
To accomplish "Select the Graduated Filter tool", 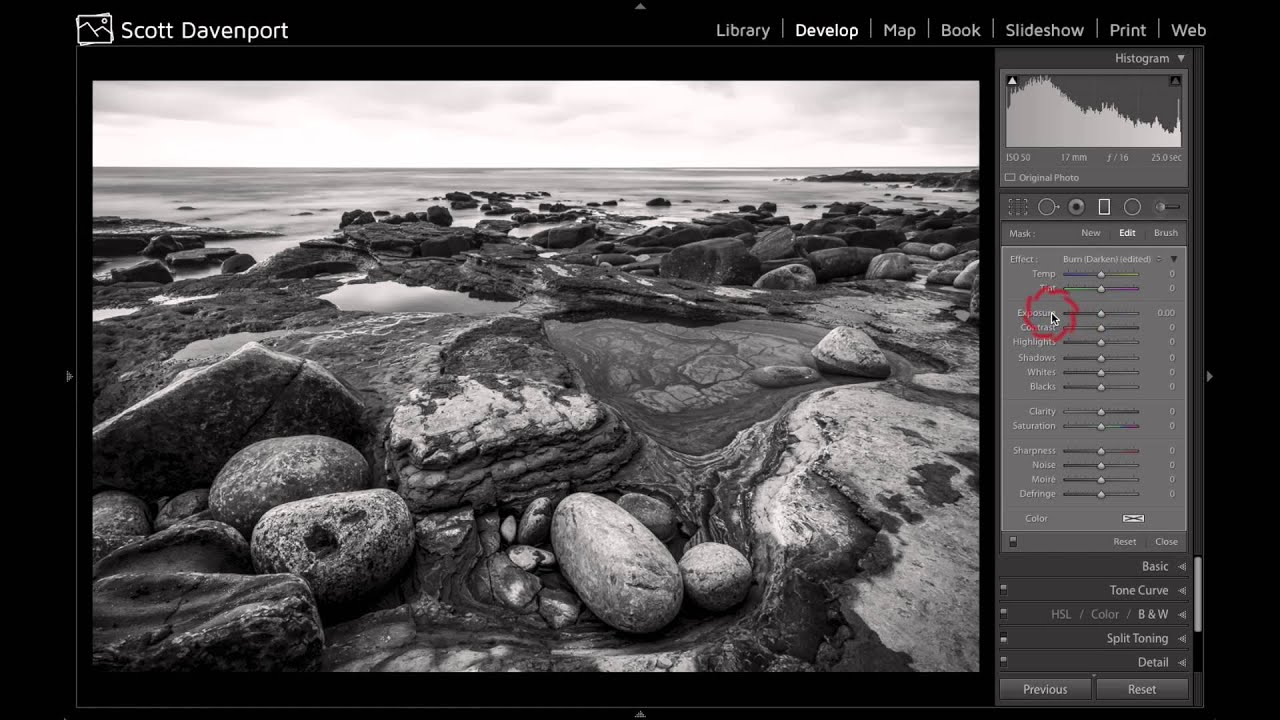I will click(x=1104, y=207).
